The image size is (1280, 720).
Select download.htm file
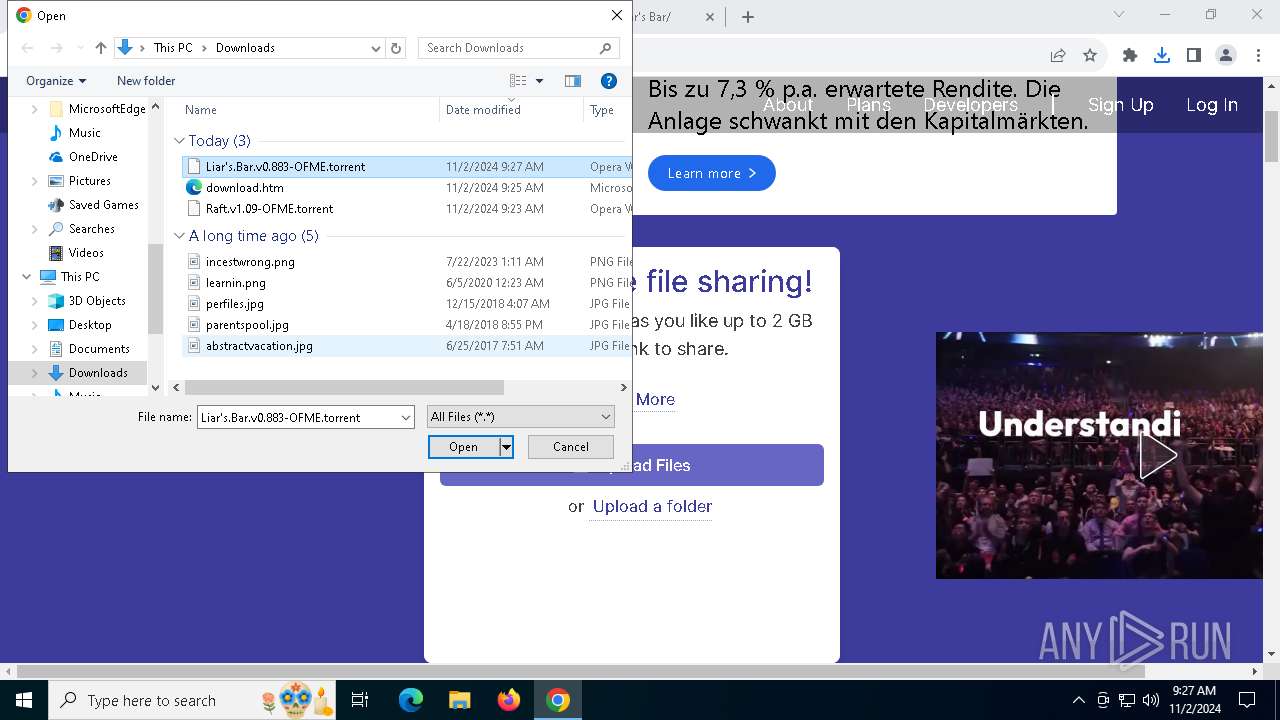(245, 188)
